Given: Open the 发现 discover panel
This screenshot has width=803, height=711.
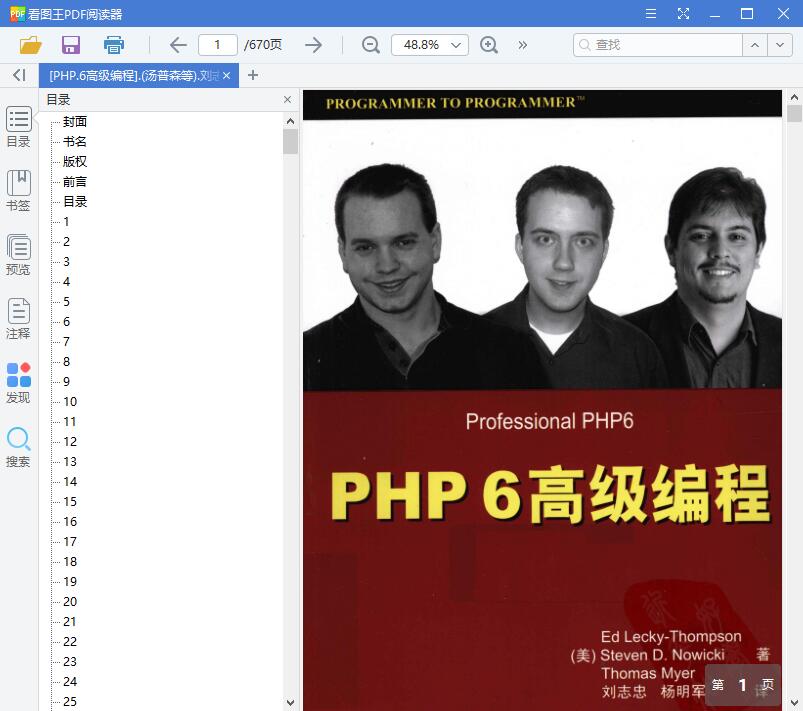Looking at the screenshot, I should point(17,384).
